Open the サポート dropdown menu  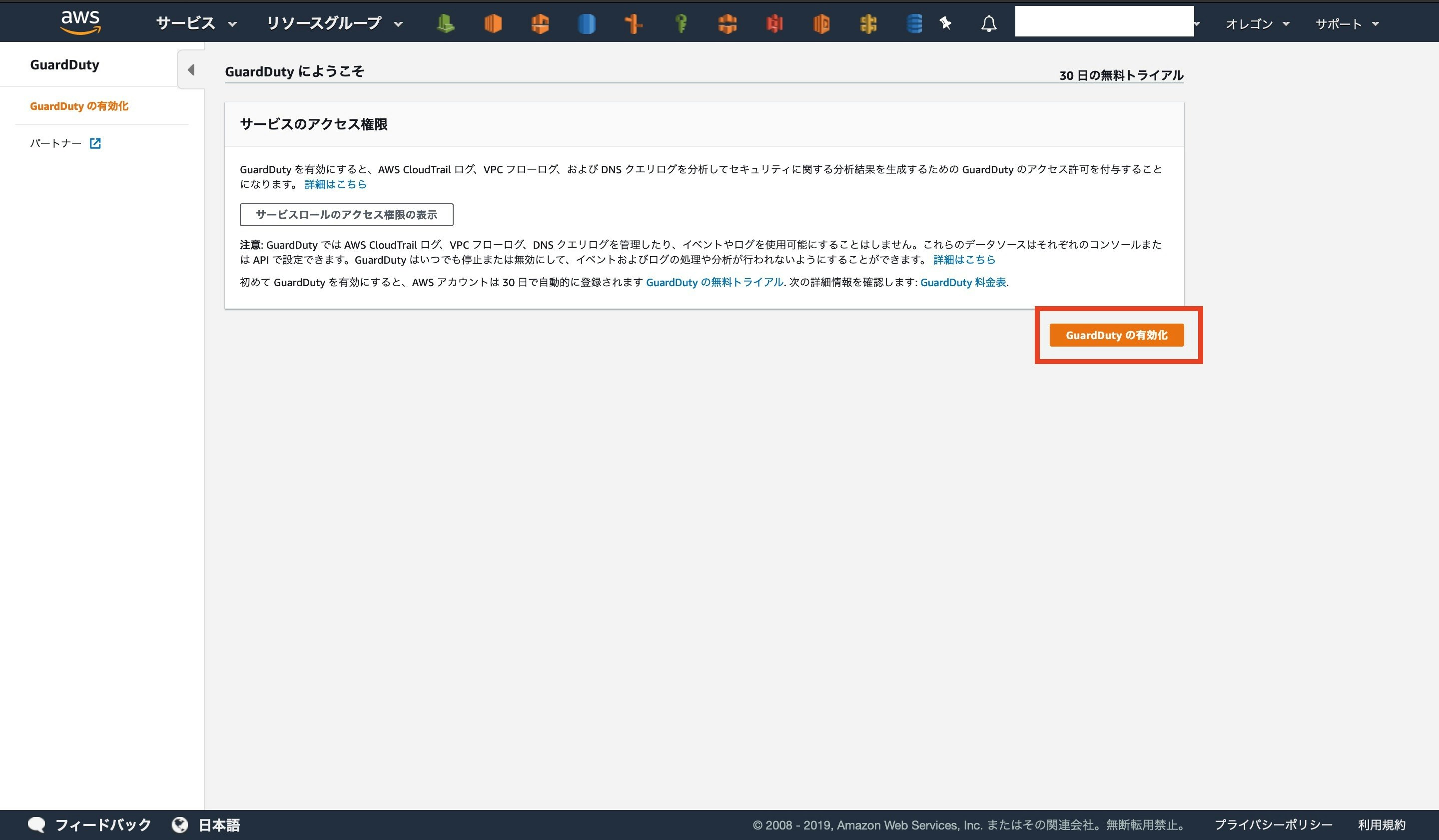1347,24
